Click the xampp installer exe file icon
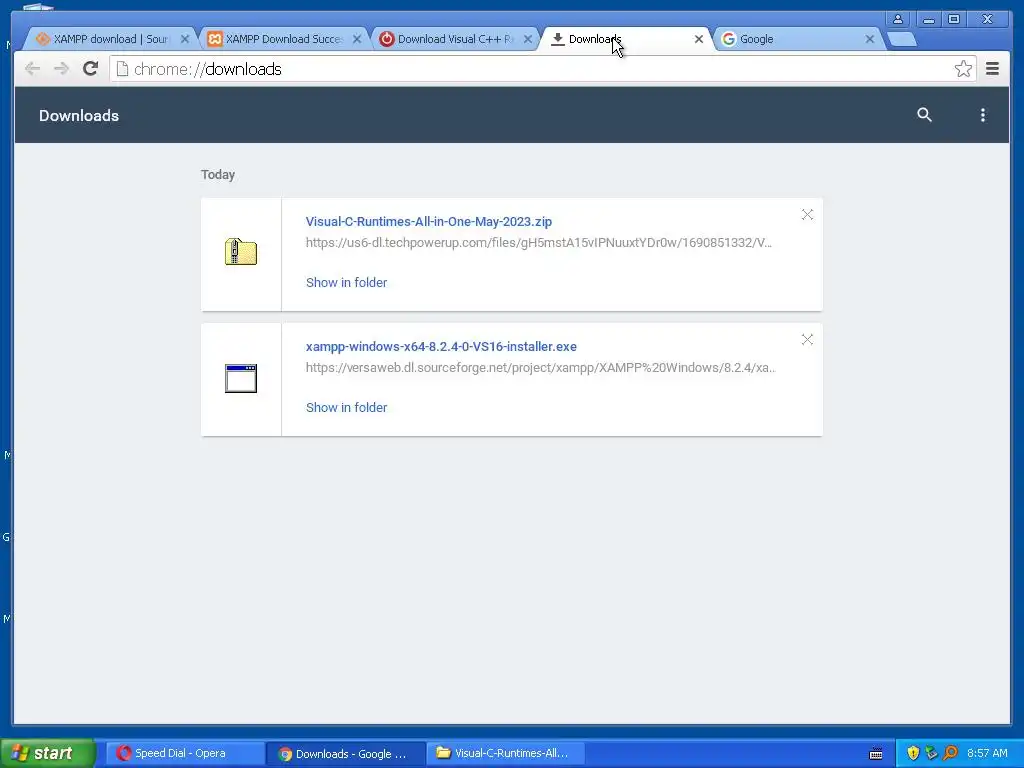This screenshot has width=1024, height=768. (x=241, y=378)
